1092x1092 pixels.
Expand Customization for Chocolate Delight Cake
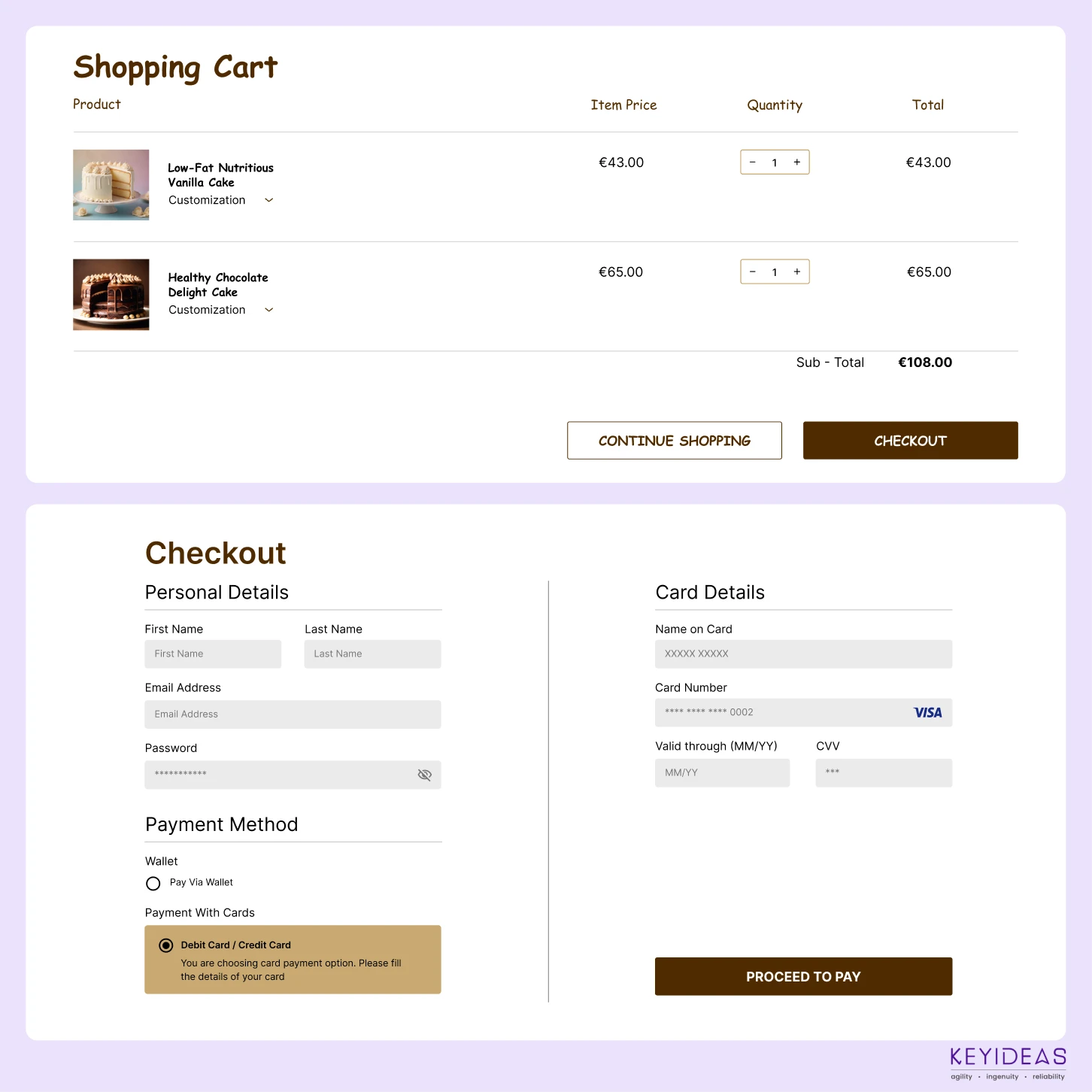coord(268,310)
